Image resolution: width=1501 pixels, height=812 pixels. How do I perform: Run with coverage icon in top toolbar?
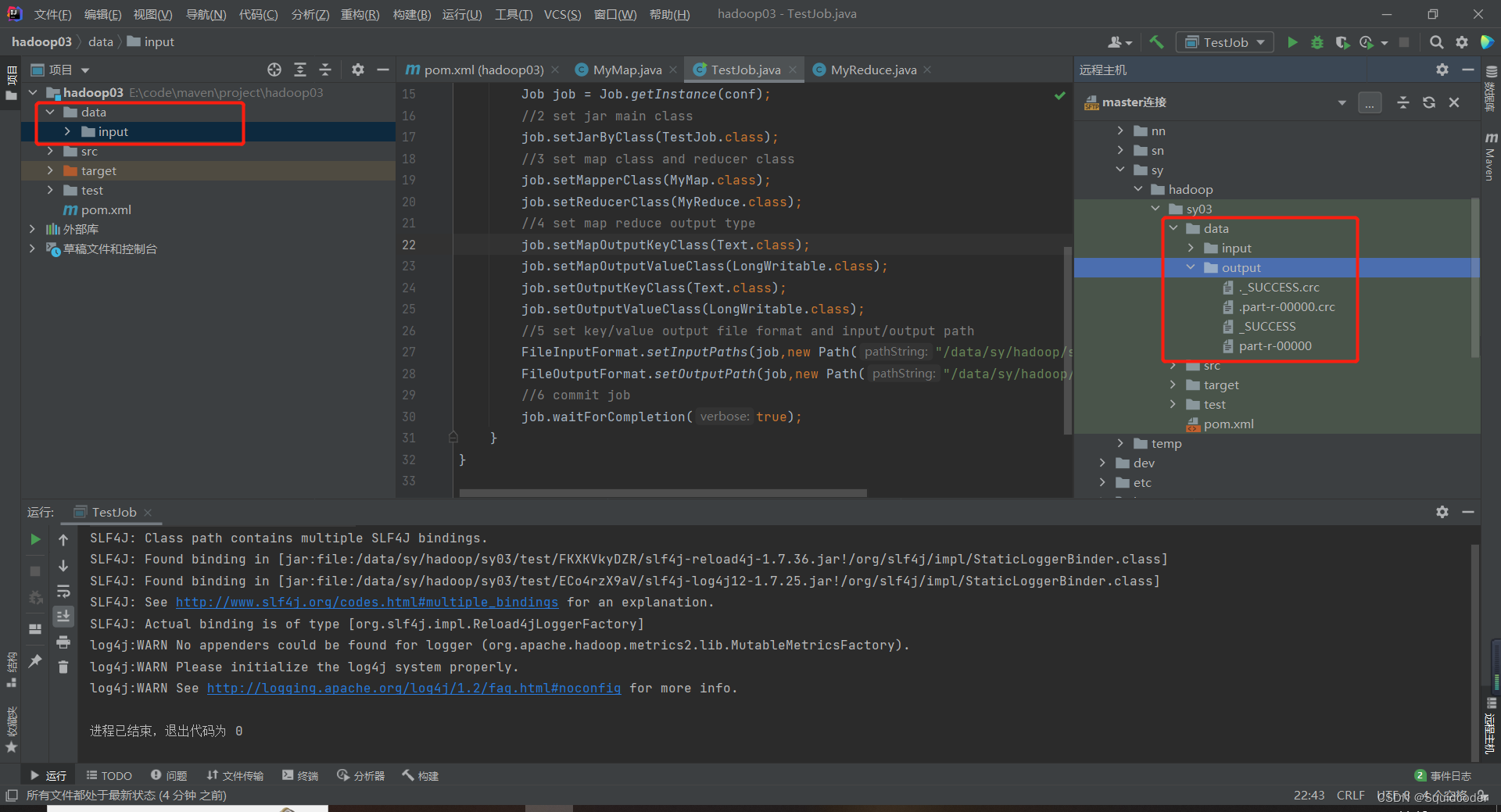click(x=1342, y=42)
